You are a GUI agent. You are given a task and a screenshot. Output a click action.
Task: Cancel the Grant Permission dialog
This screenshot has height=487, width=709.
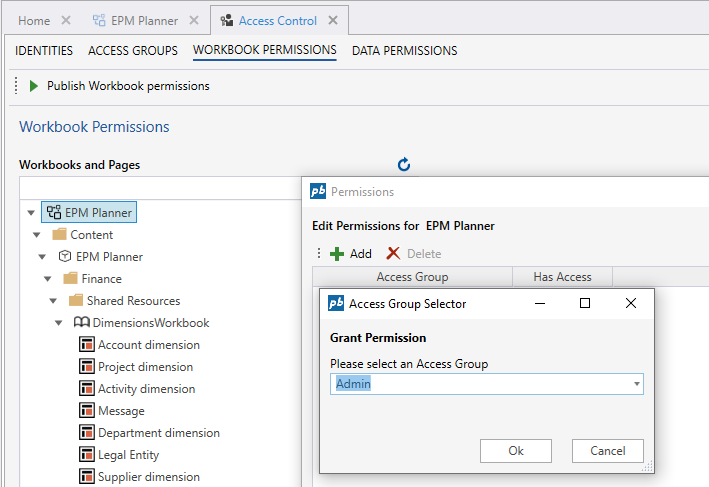pyautogui.click(x=607, y=451)
